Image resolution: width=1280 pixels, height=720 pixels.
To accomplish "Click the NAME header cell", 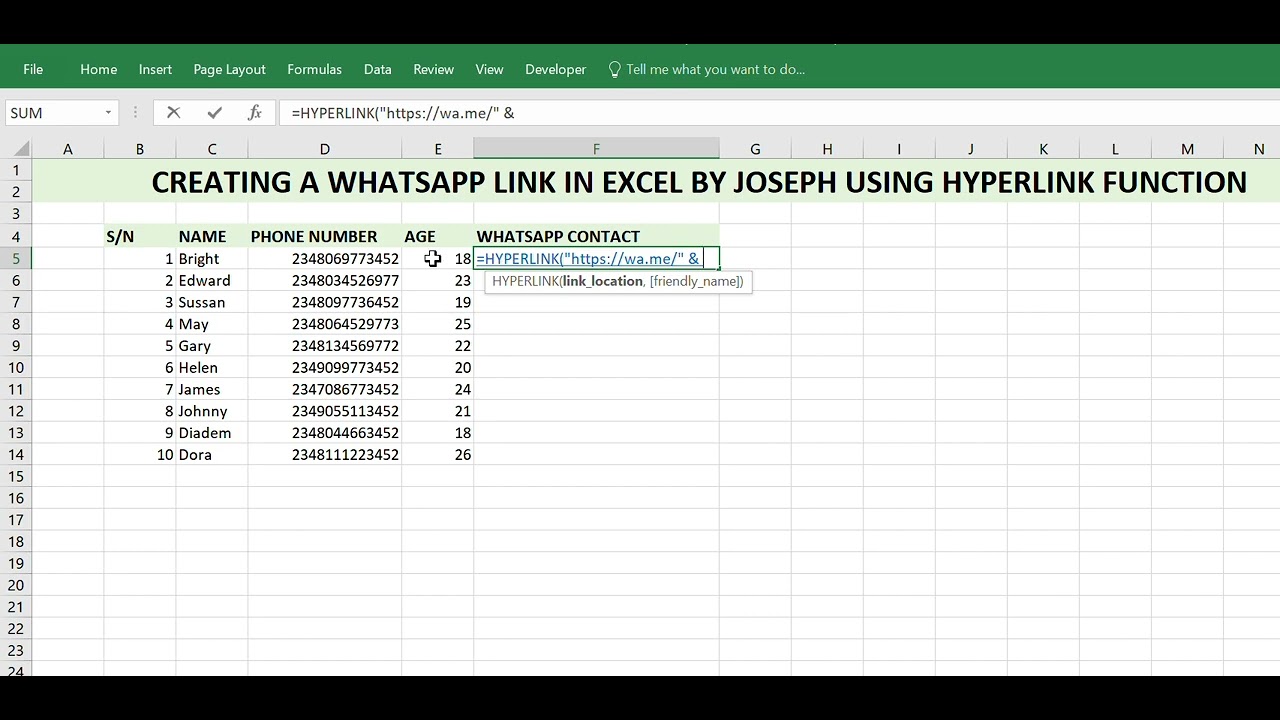I will click(211, 237).
